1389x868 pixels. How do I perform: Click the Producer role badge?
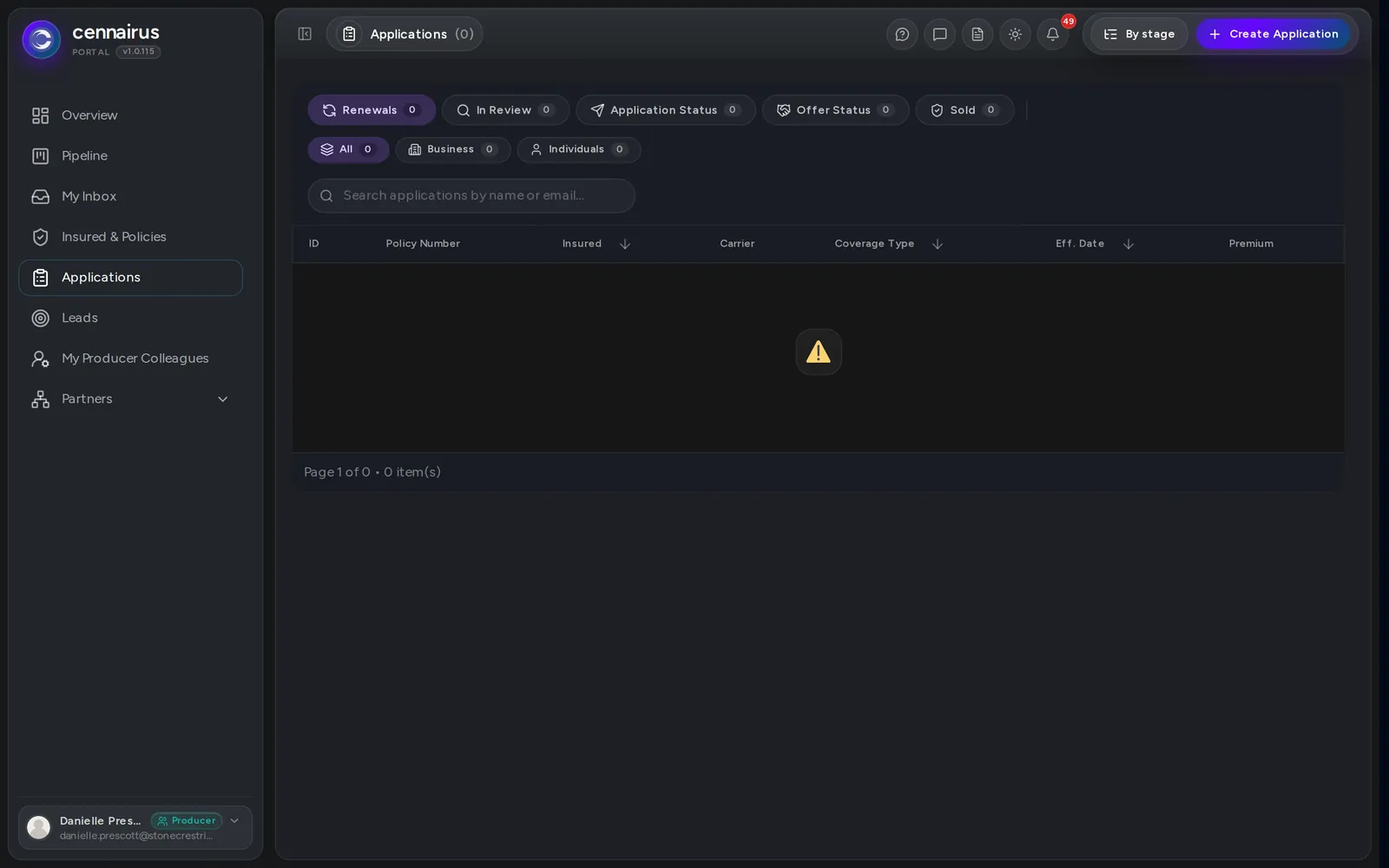[x=187, y=821]
